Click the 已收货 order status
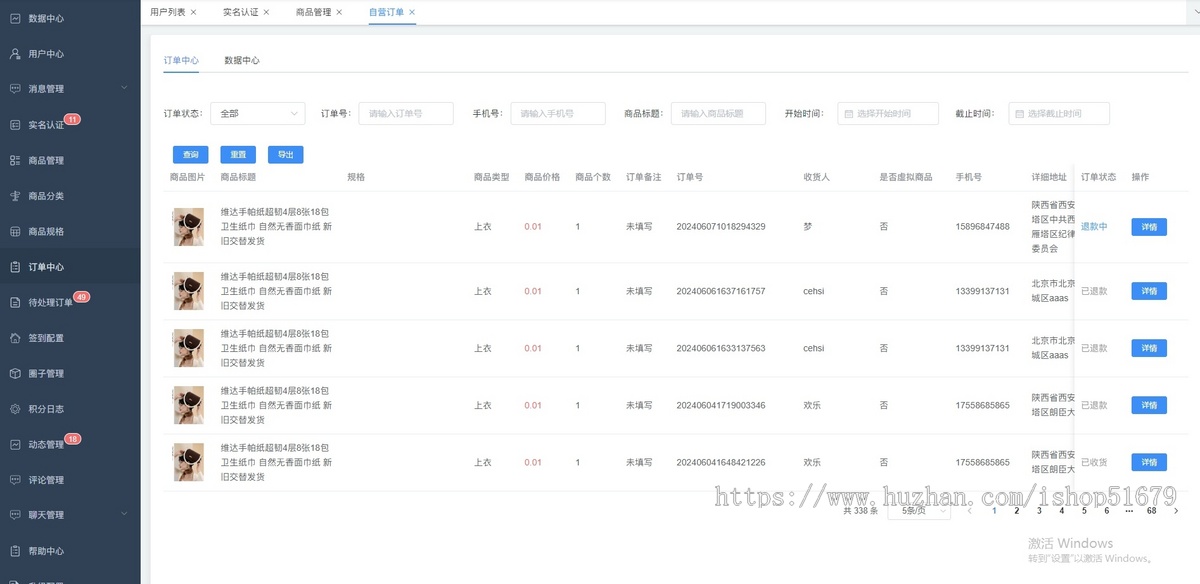The width and height of the screenshot is (1200, 584). 1094,462
